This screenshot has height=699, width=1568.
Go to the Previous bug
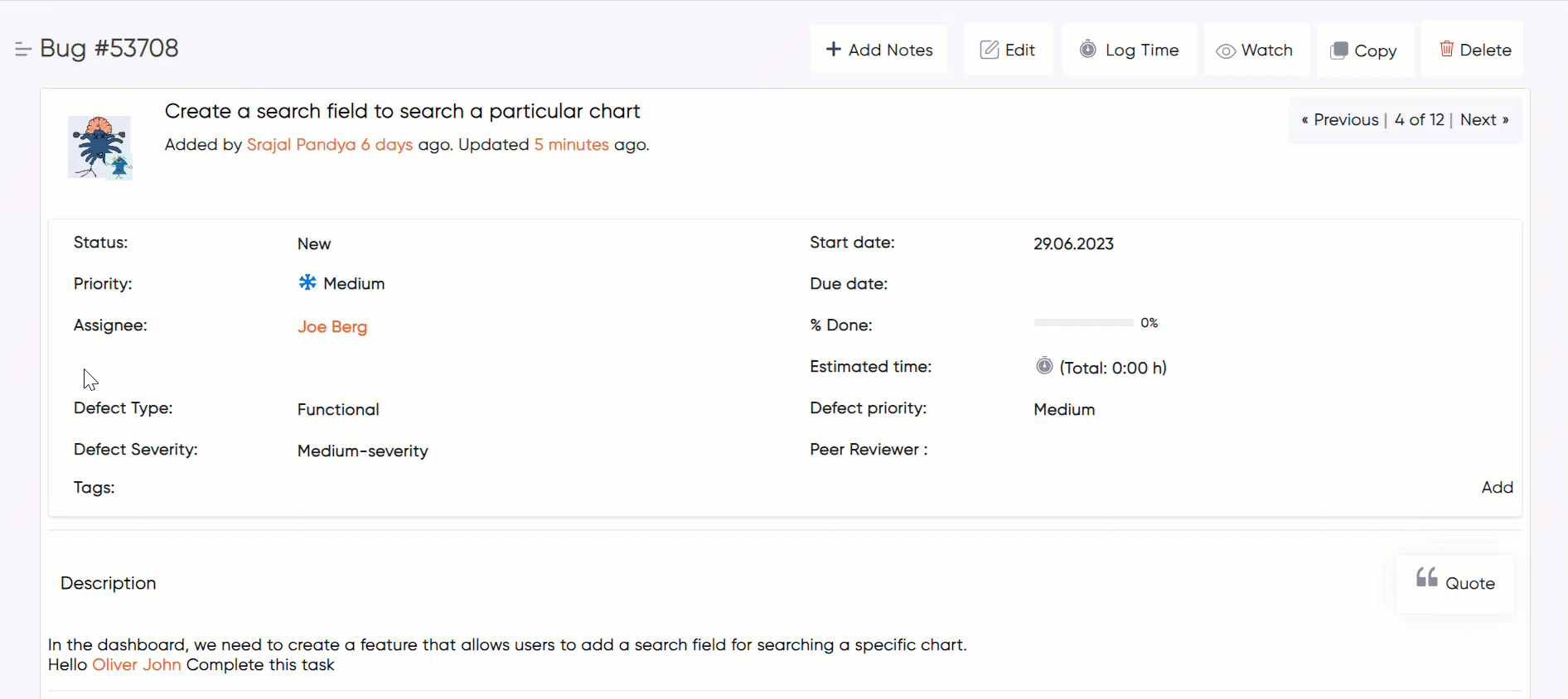click(x=1339, y=120)
